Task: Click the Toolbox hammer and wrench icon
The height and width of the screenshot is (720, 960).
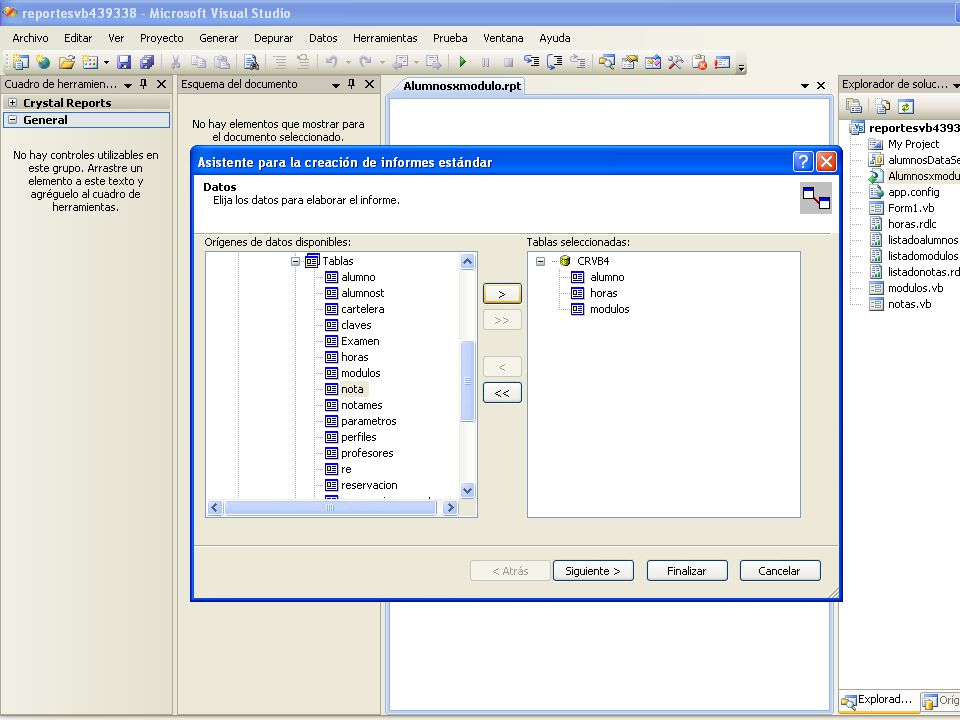Action: point(675,62)
